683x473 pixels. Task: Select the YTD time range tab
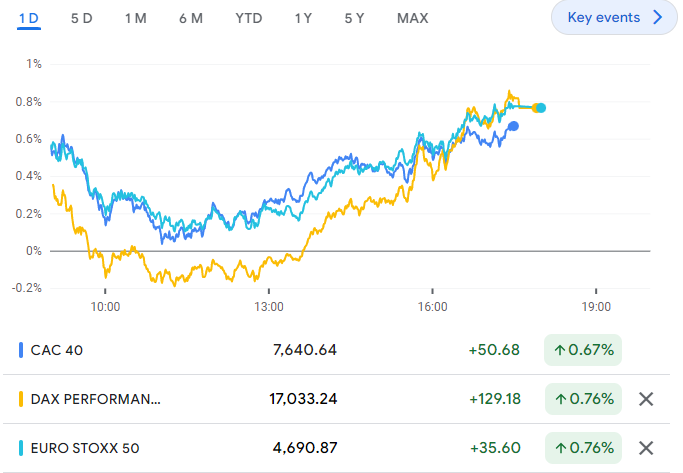249,18
